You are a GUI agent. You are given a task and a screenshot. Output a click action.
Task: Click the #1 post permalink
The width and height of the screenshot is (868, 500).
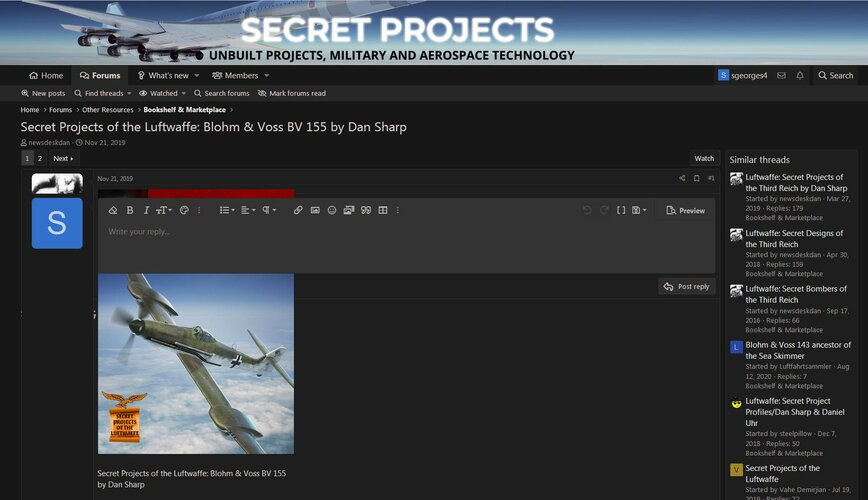point(711,178)
